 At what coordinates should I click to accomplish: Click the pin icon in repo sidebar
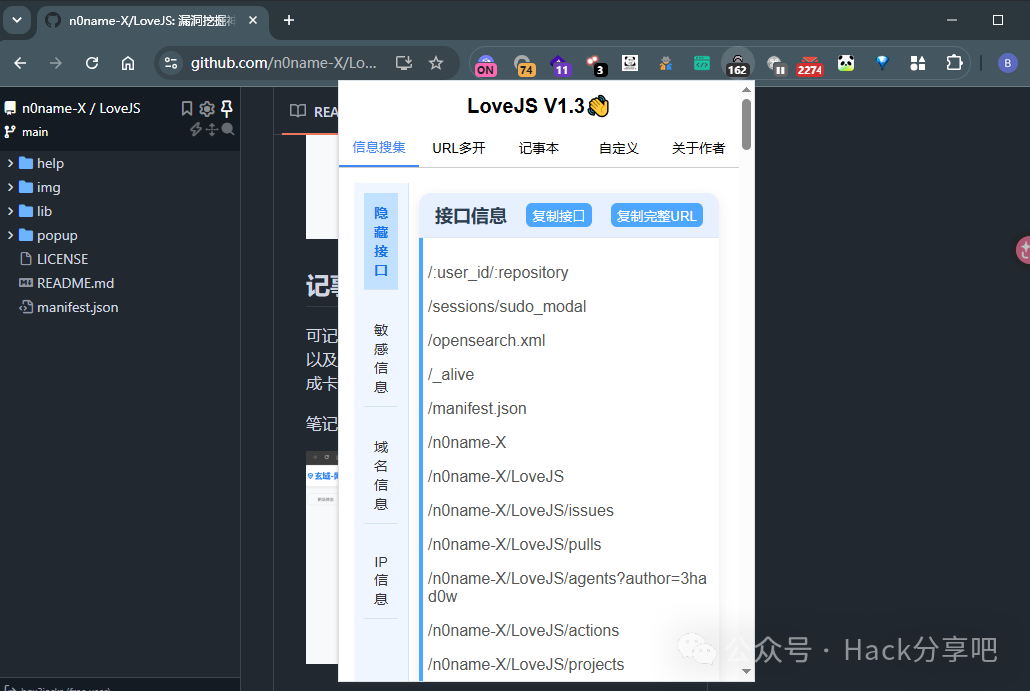[x=227, y=108]
